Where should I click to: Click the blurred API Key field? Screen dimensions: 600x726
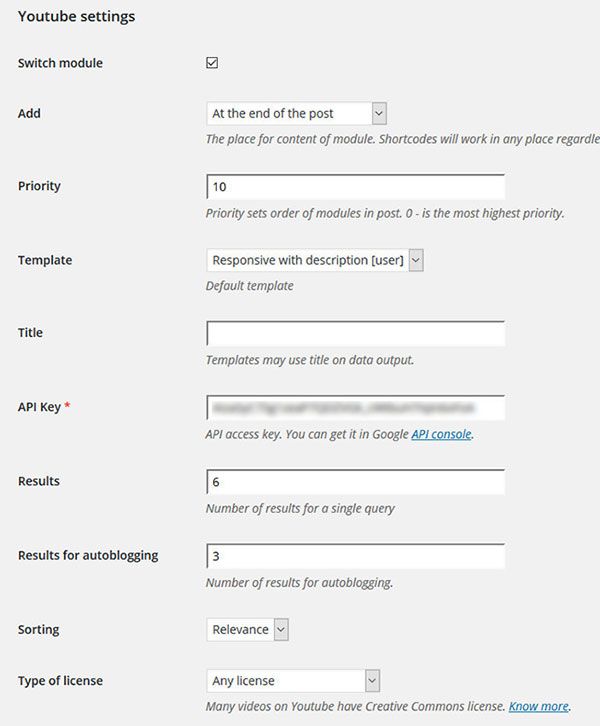(x=355, y=408)
